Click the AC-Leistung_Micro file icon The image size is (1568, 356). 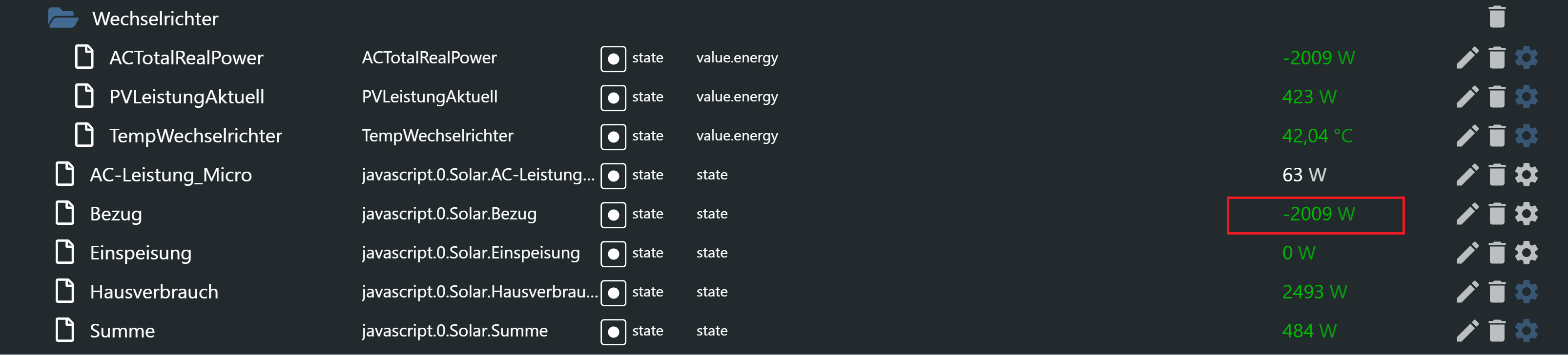[x=64, y=175]
